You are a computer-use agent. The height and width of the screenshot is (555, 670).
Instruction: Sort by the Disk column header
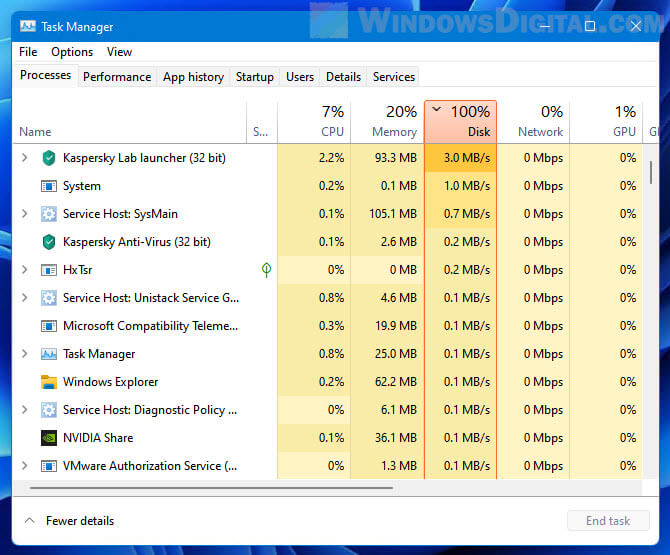coord(461,123)
